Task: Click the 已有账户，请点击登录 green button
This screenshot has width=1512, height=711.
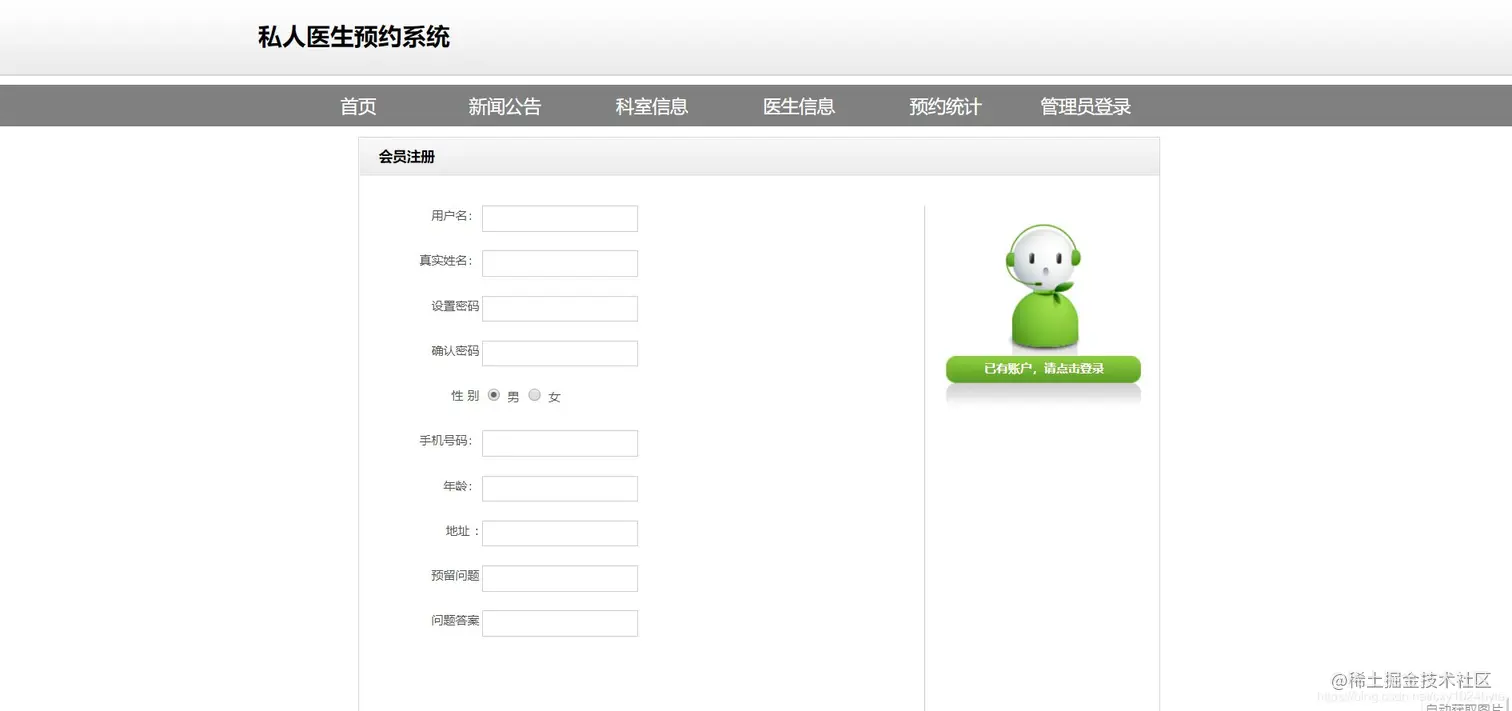Action: (1042, 368)
